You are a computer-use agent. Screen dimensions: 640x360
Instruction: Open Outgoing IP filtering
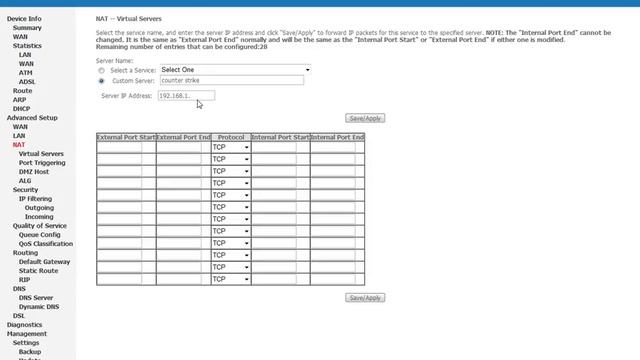coord(39,208)
